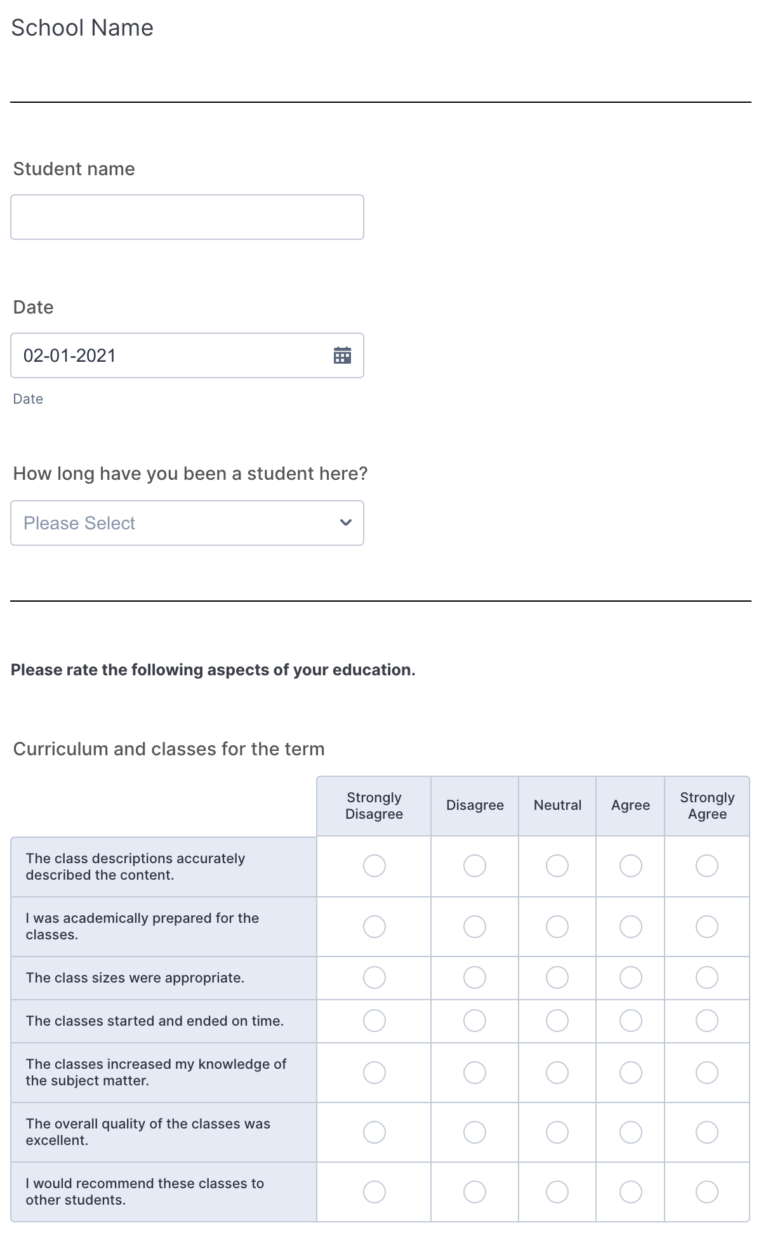Viewport: 768px width, 1244px height.
Task: Select Neutral for class sizes were appropriate
Action: [557, 977]
